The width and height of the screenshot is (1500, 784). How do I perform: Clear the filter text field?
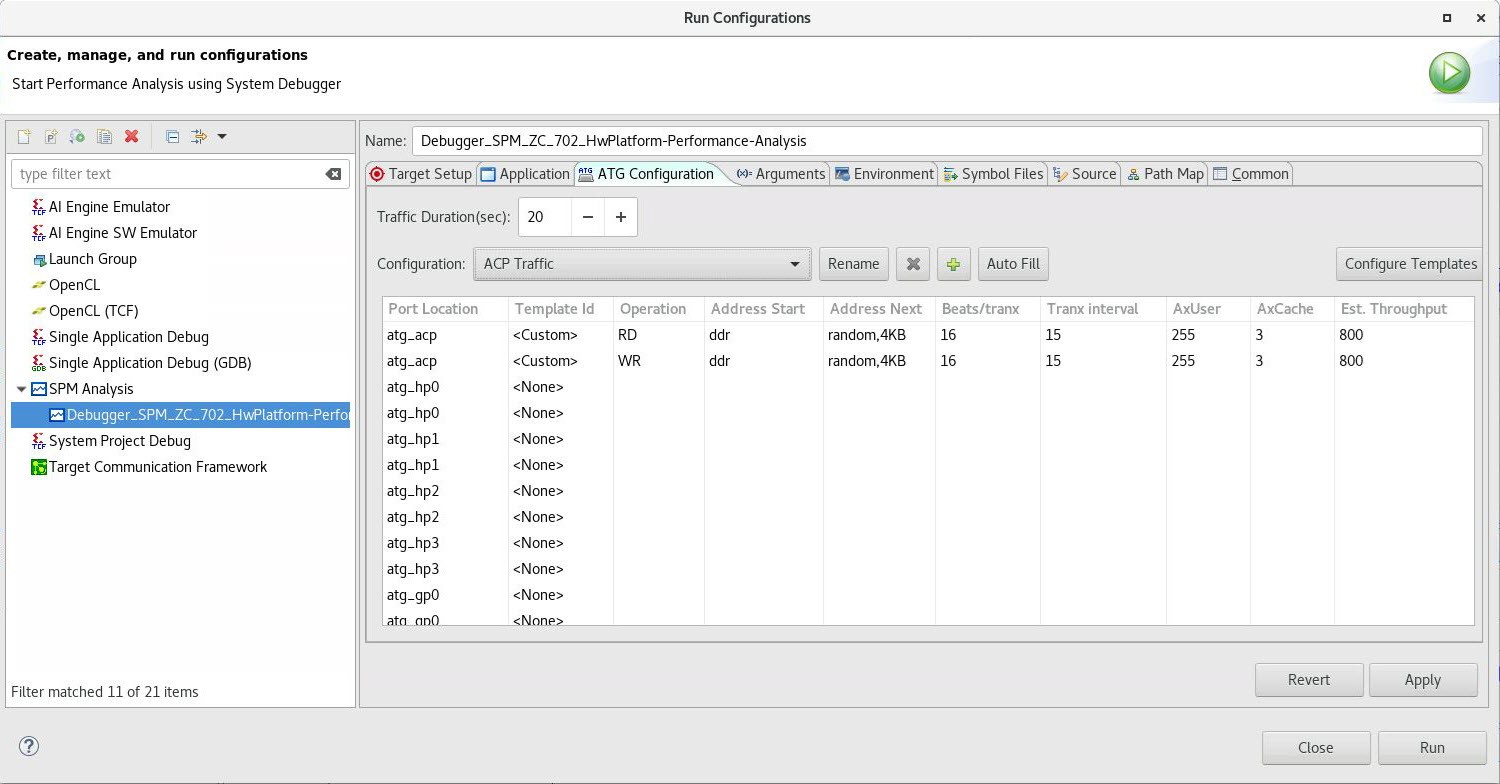point(333,174)
